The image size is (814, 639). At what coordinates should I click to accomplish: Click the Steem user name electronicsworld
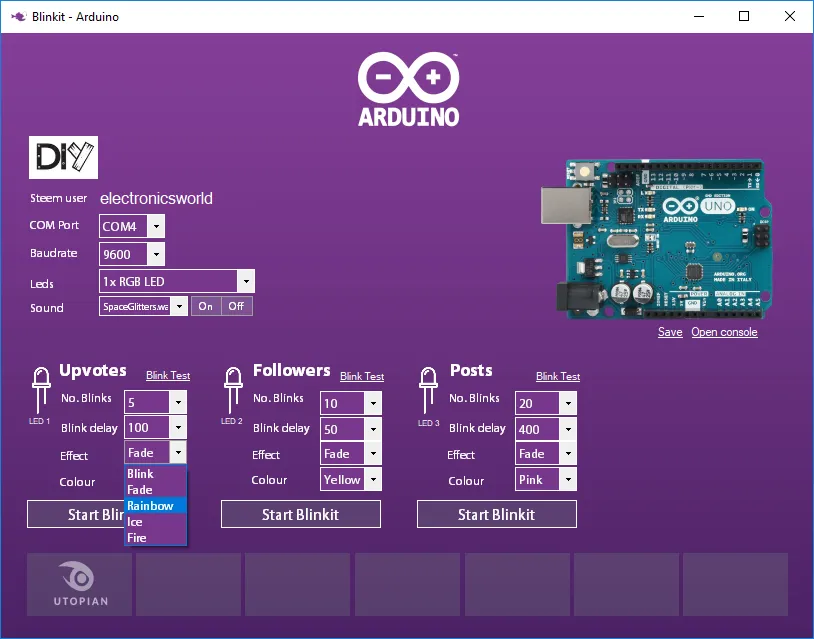[156, 198]
